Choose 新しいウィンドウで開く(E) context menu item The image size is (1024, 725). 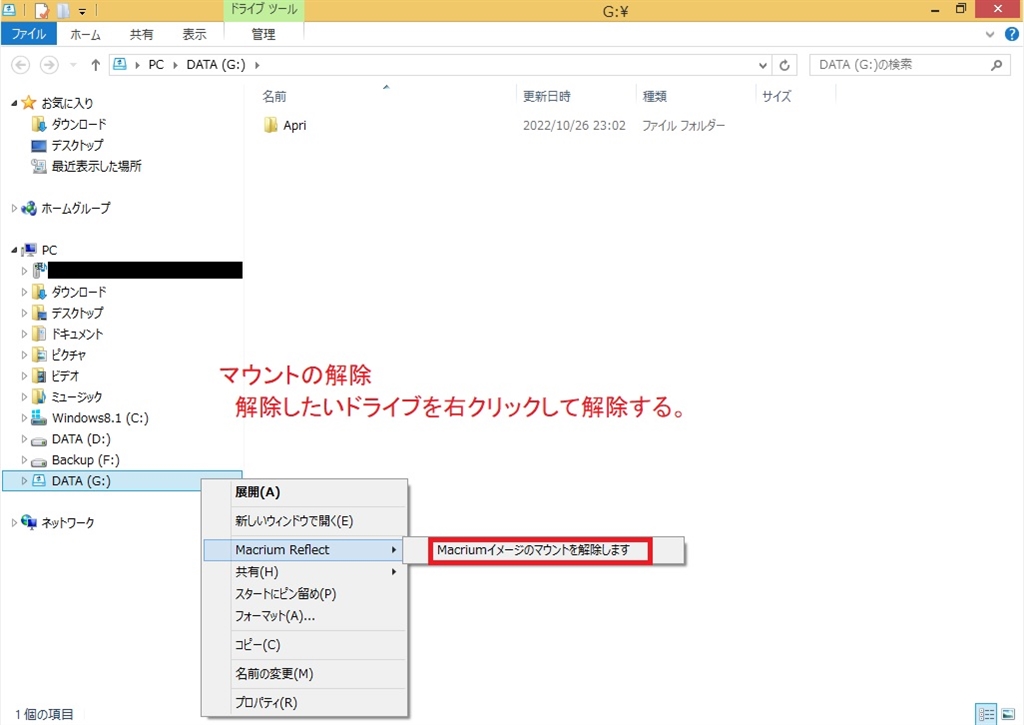[305, 521]
